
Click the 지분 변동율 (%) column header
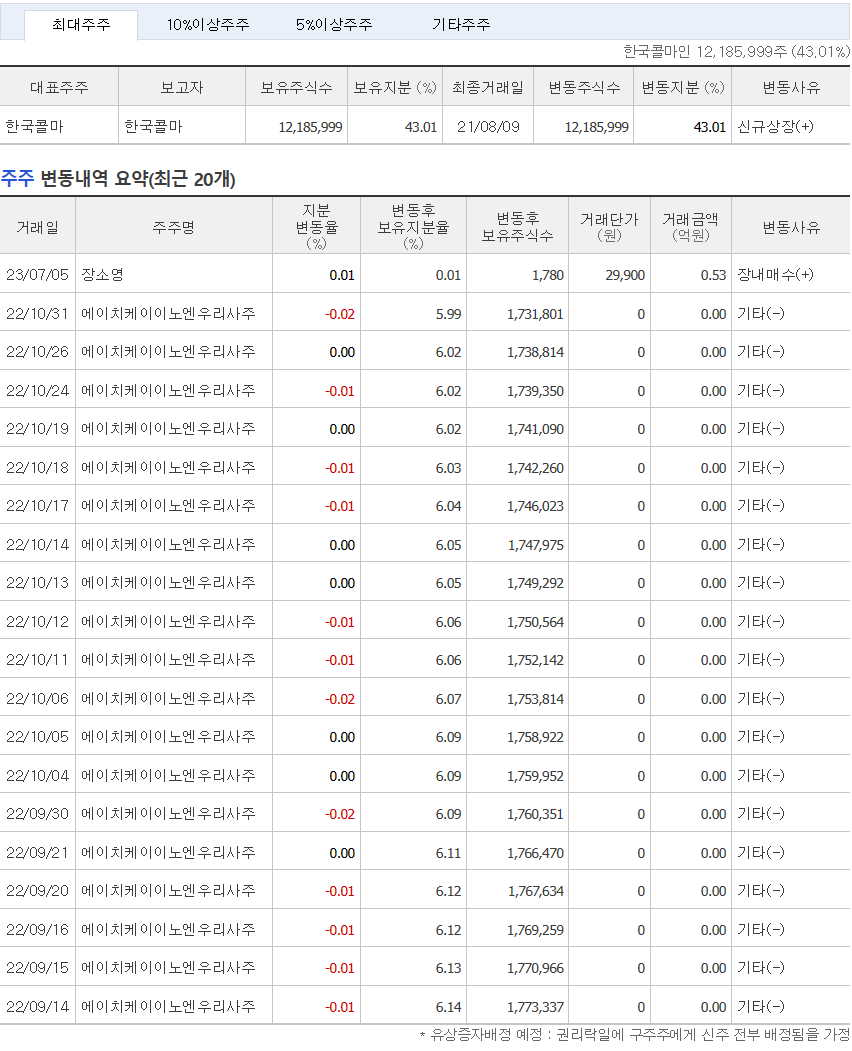[x=316, y=227]
